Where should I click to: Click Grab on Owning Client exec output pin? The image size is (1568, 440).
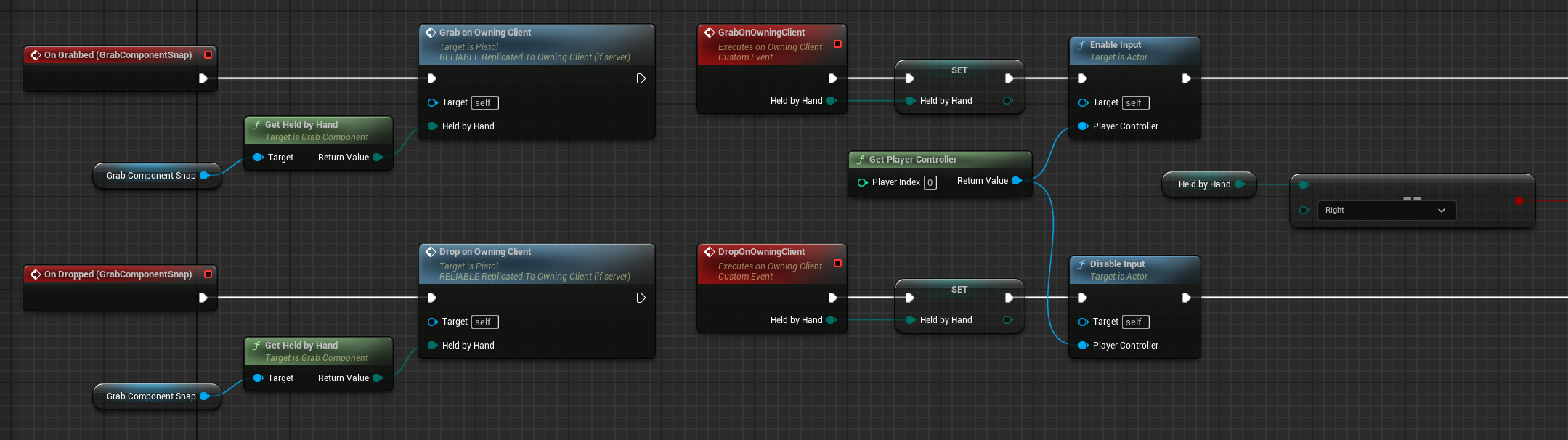tap(641, 78)
